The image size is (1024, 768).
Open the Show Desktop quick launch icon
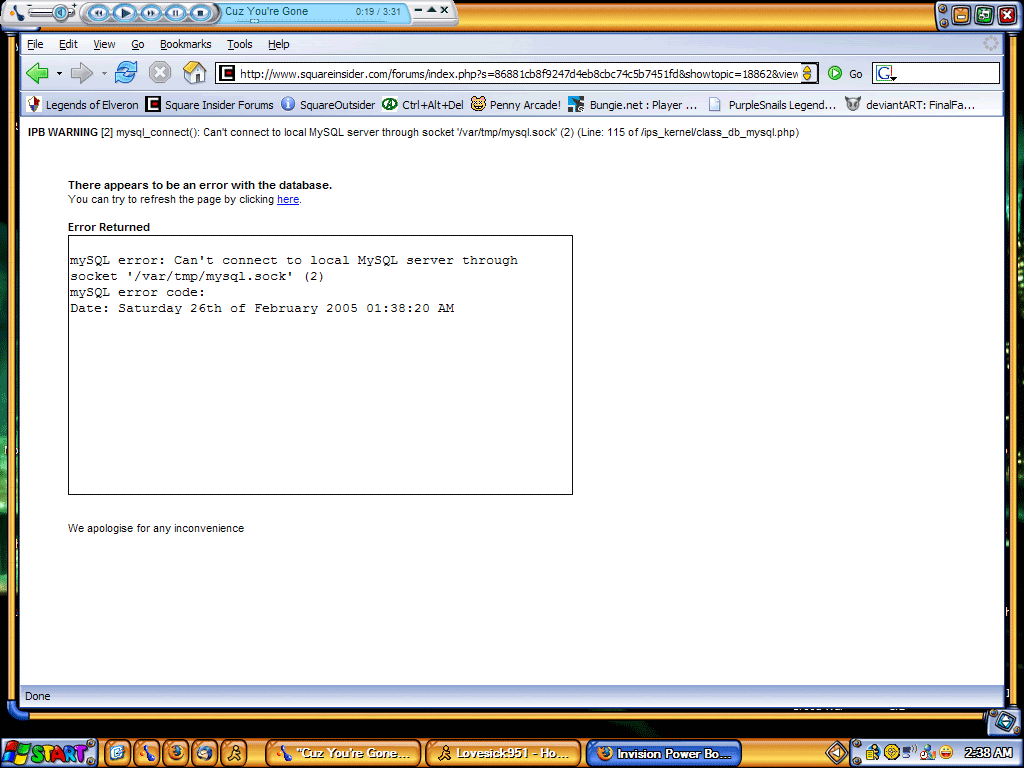118,753
